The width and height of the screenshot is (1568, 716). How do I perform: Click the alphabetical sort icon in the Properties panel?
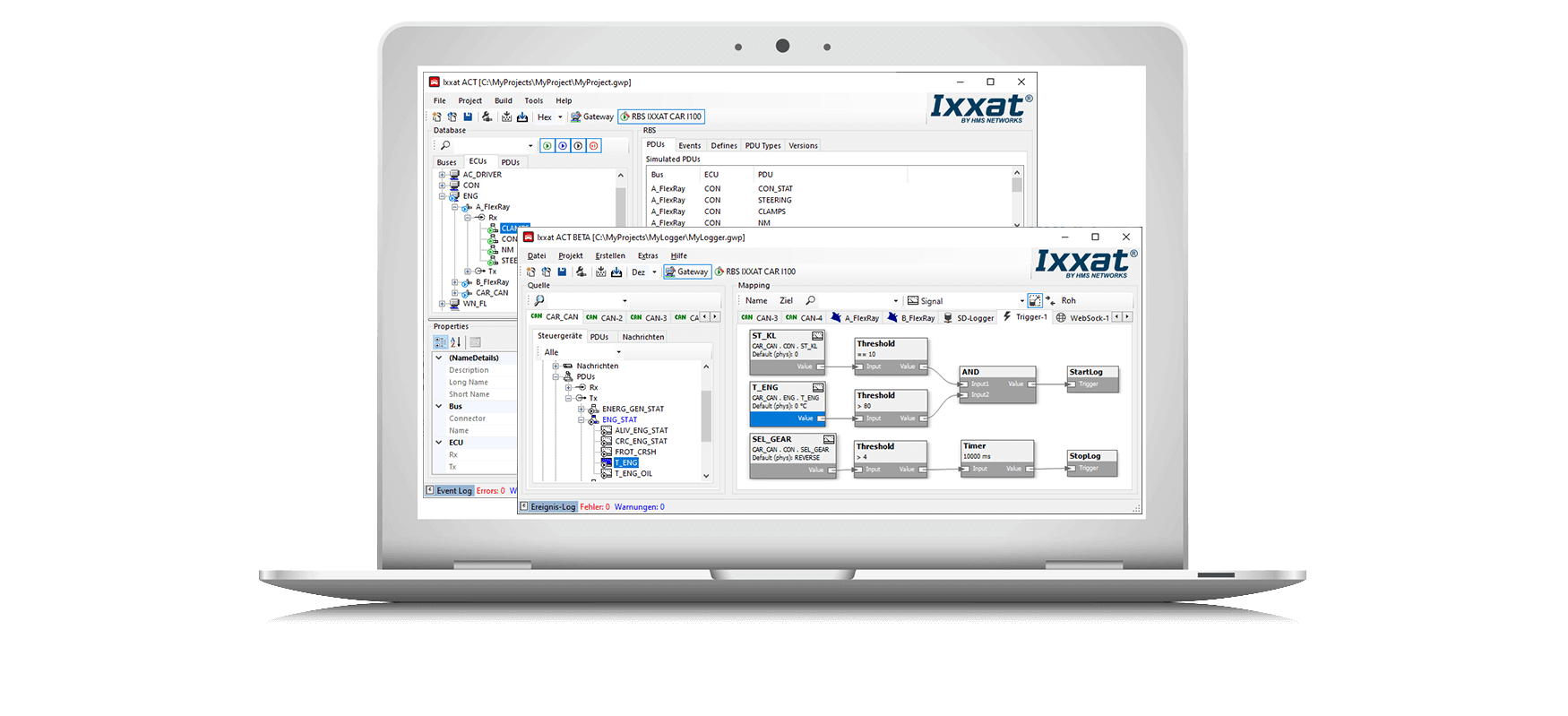click(x=455, y=342)
